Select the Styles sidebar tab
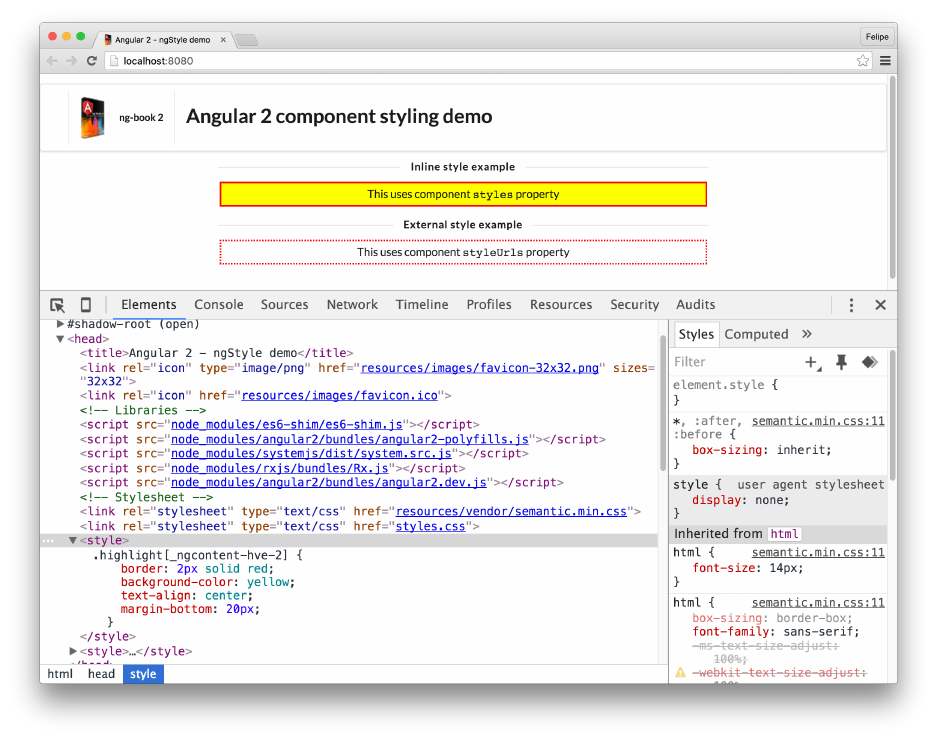The height and width of the screenshot is (740, 937). (x=696, y=334)
